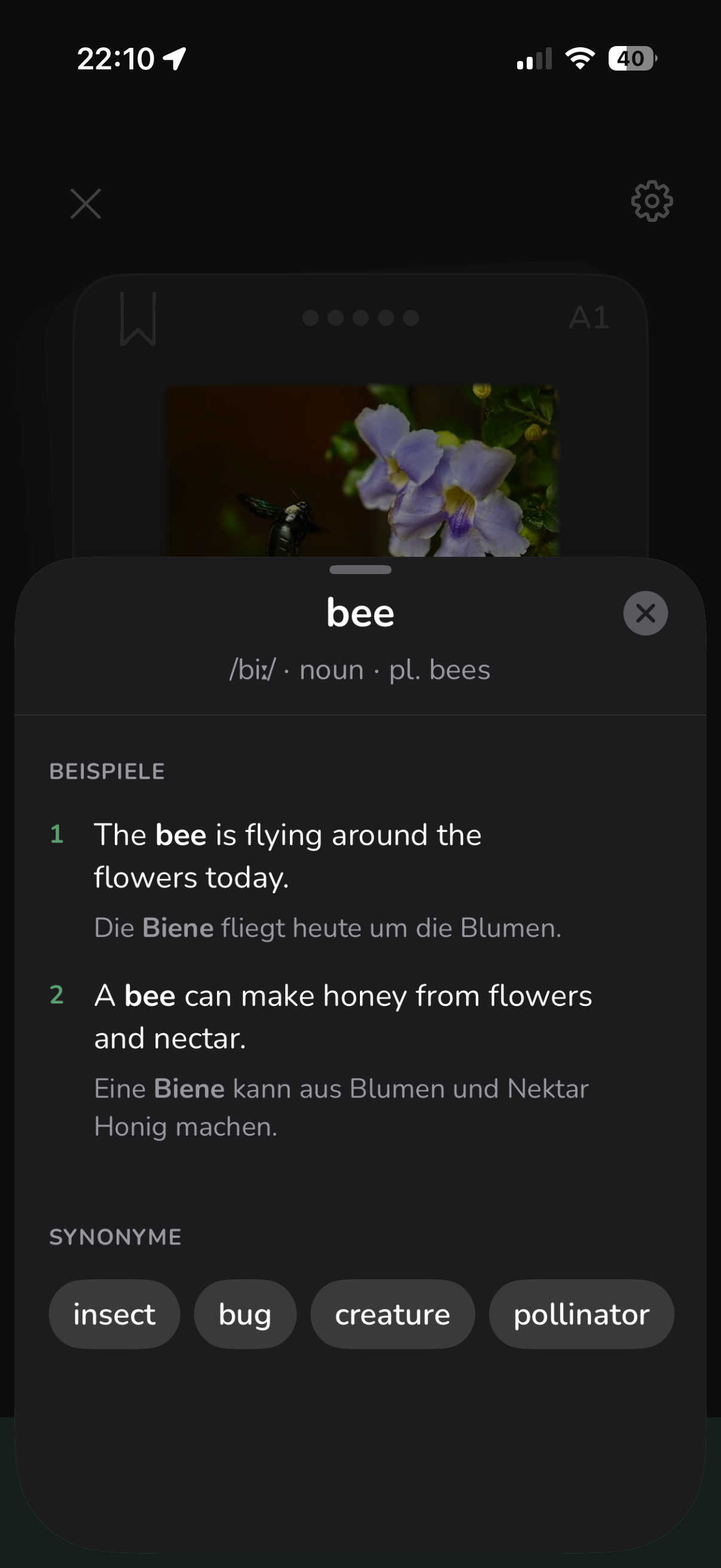Tap the bee flower photo
This screenshot has height=1568, width=721.
click(x=362, y=470)
